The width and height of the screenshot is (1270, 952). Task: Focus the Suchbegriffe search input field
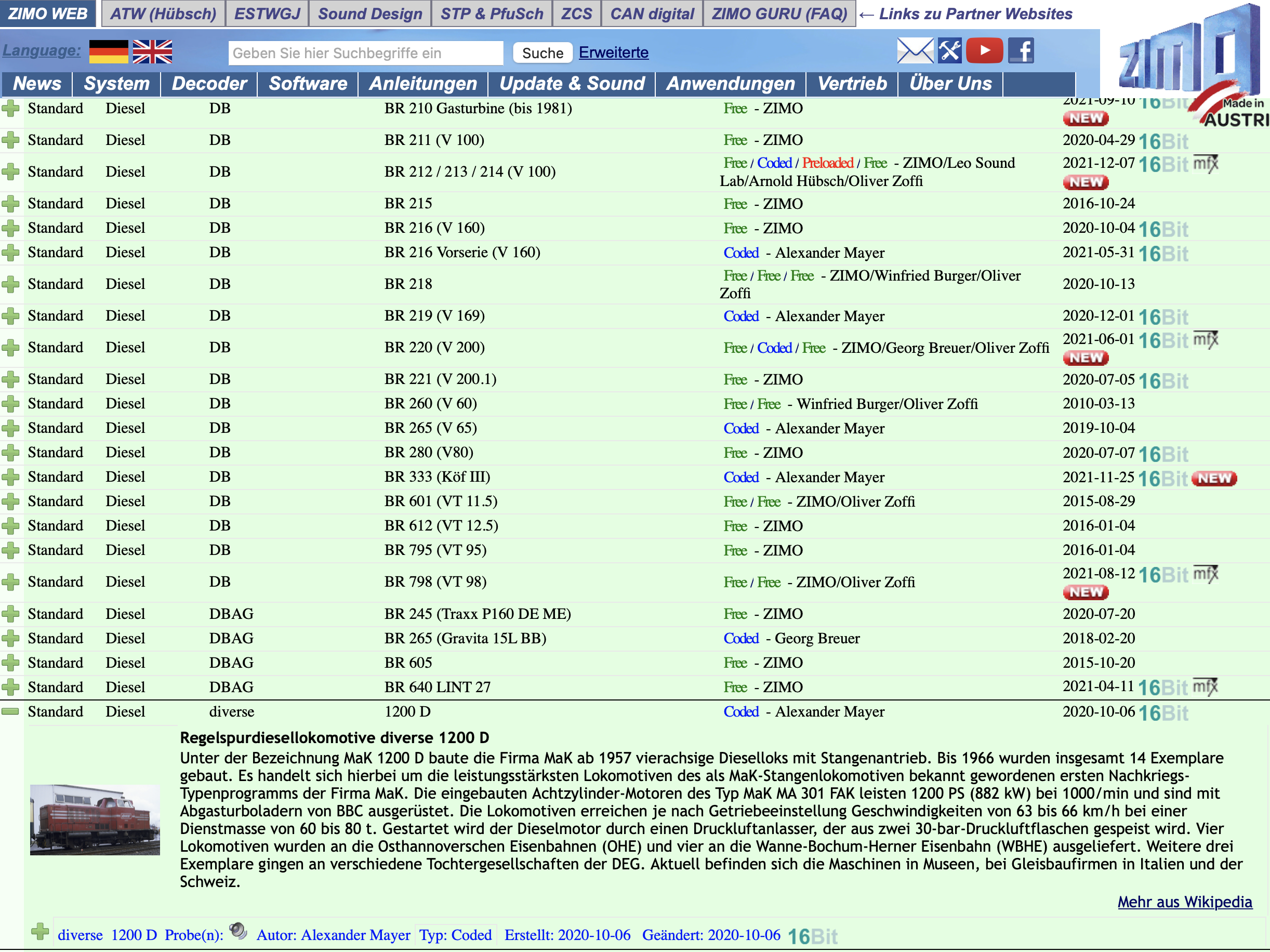click(366, 53)
